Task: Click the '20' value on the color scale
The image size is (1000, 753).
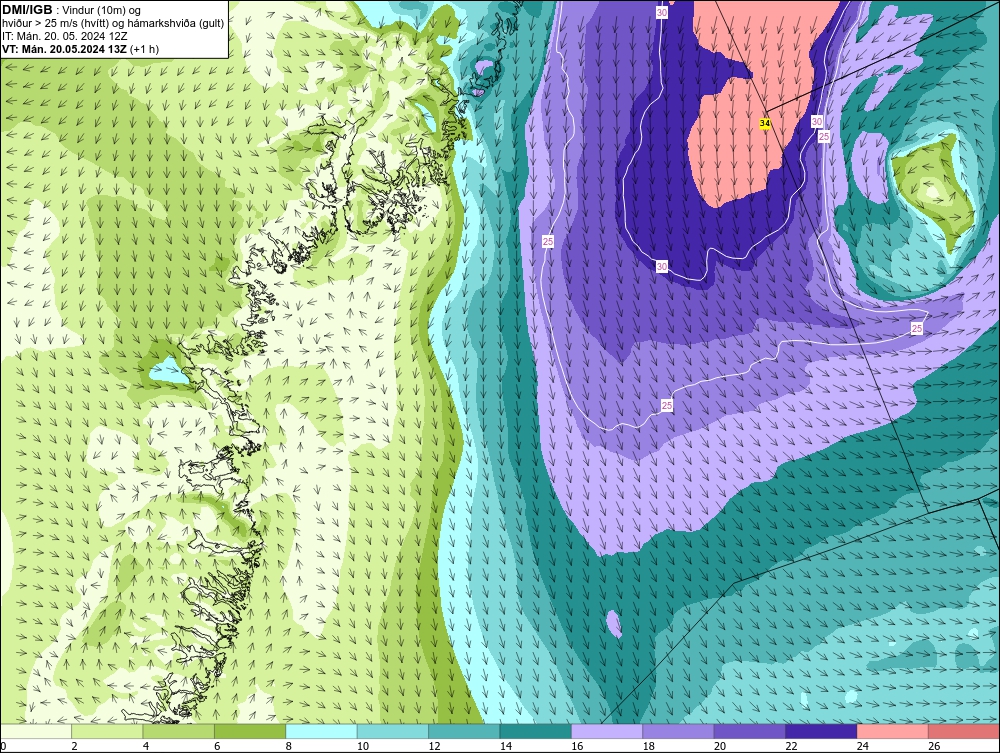Action: click(x=720, y=746)
